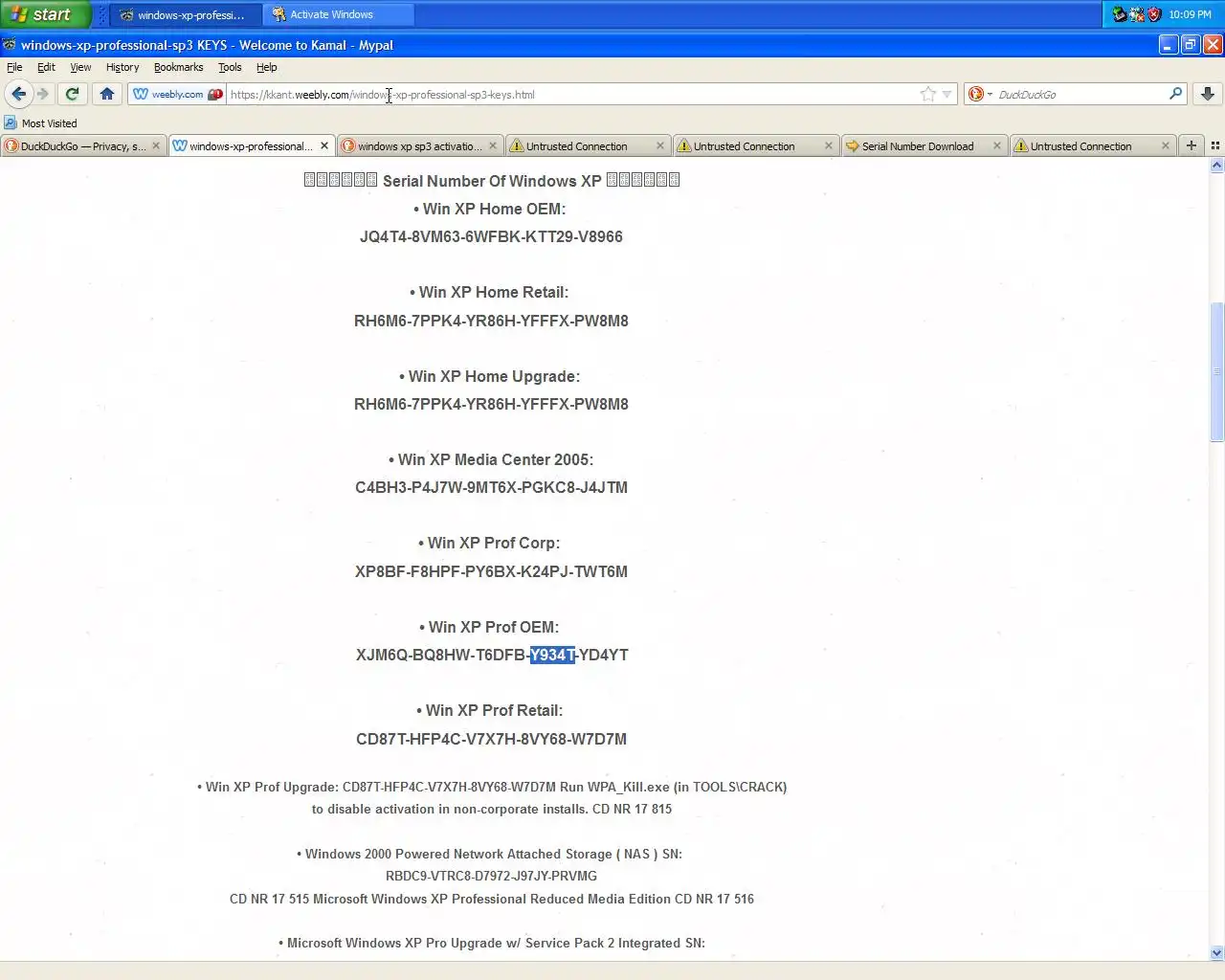Open the address bar history dropdown
The width and height of the screenshot is (1225, 980).
(x=947, y=94)
